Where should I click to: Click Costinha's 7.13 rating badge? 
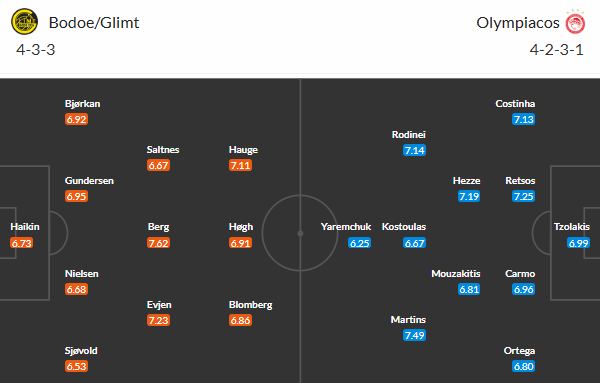click(x=523, y=119)
